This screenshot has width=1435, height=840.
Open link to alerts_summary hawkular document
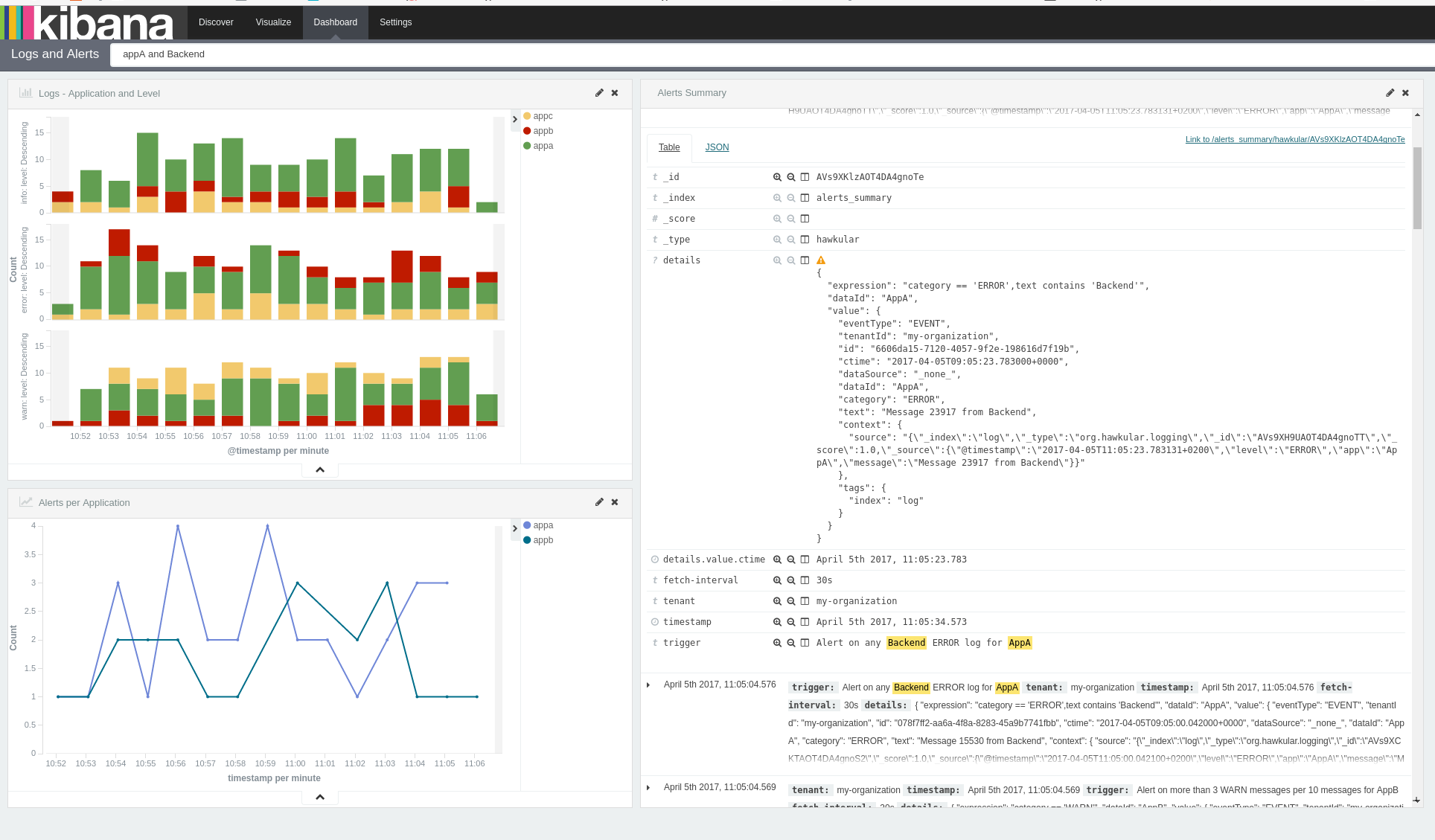[x=1295, y=139]
